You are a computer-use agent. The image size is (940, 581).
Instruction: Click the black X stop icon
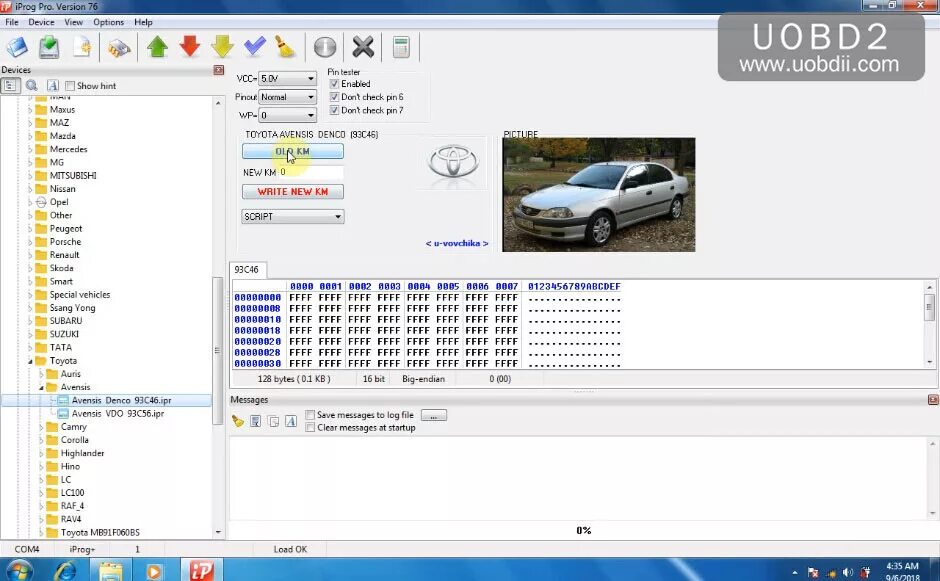tap(363, 47)
